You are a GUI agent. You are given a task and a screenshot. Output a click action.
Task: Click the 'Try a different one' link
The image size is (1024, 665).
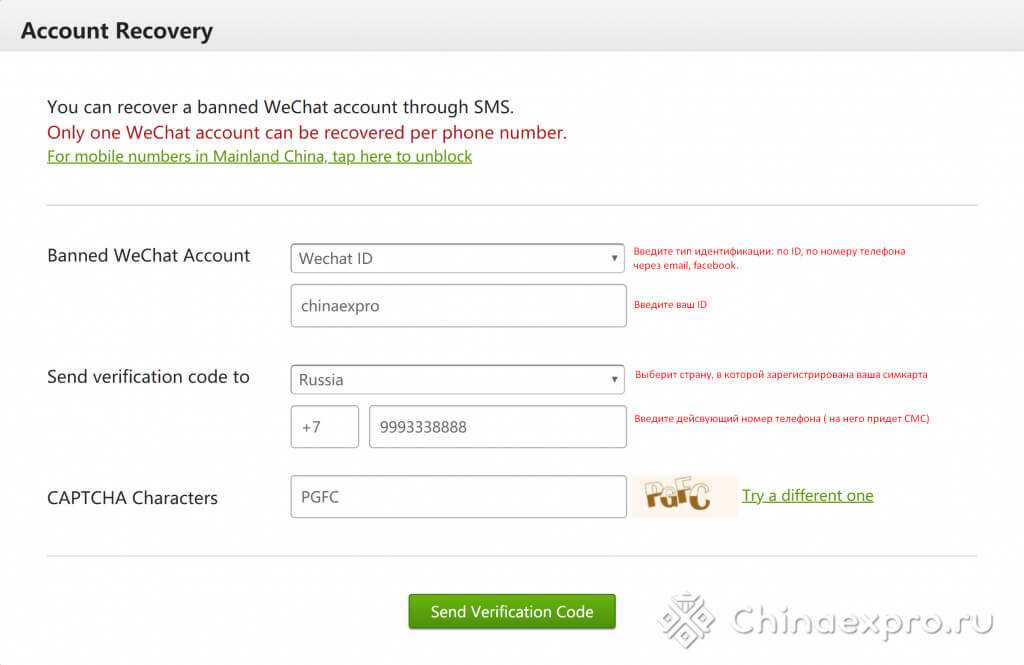pos(807,496)
